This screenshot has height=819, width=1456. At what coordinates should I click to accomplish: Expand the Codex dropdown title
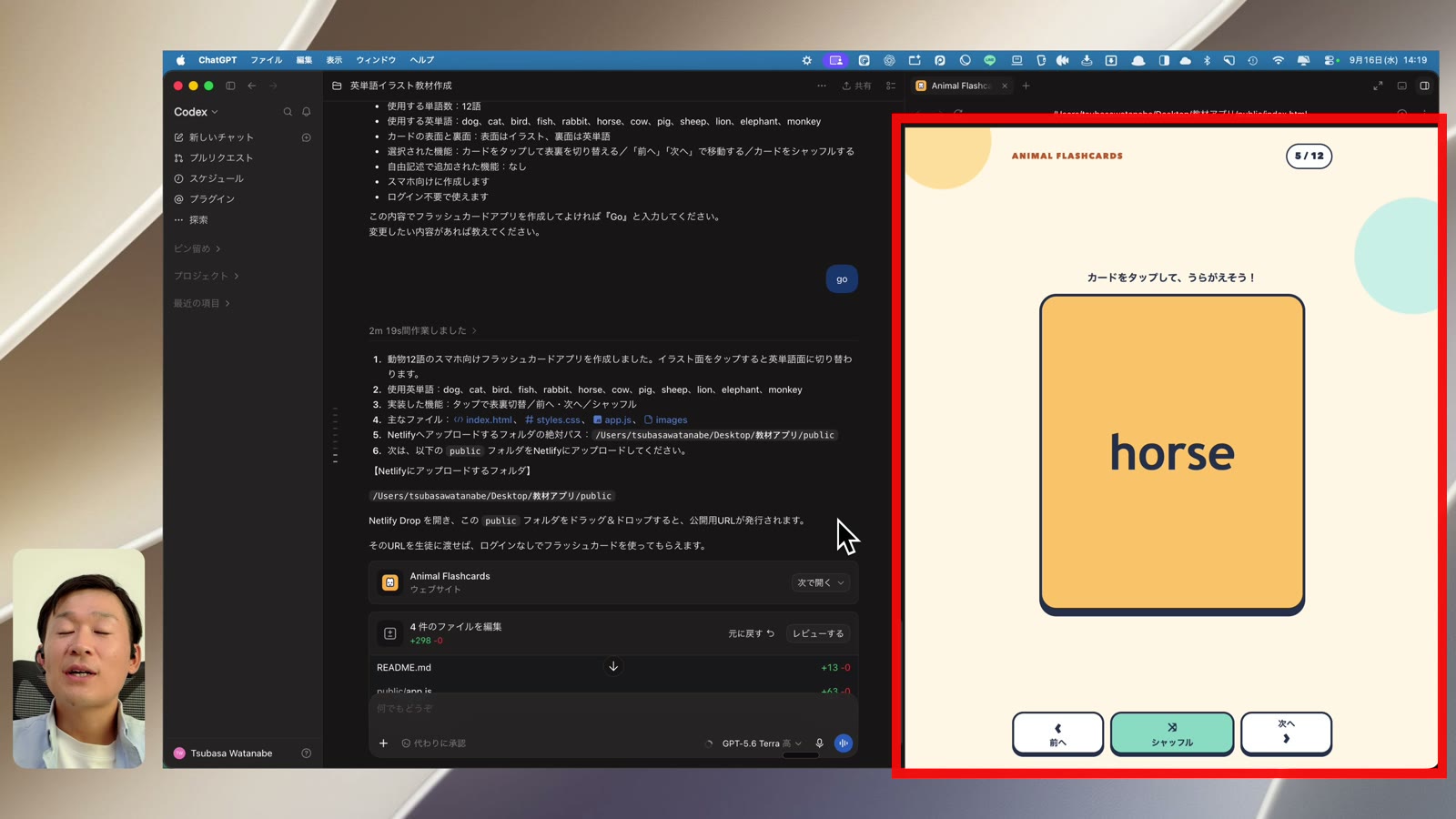pyautogui.click(x=196, y=112)
